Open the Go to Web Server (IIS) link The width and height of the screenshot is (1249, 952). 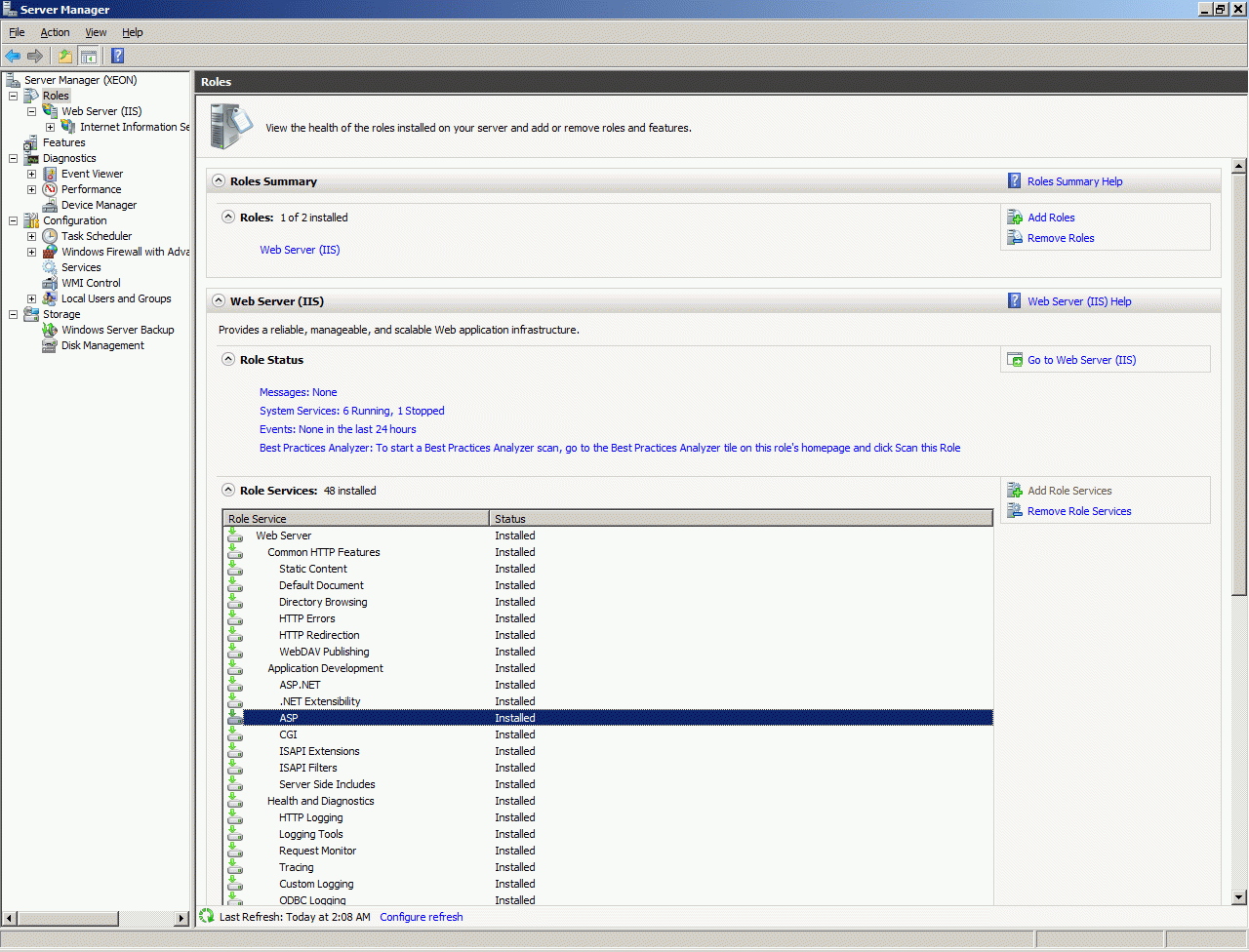[x=1082, y=360]
